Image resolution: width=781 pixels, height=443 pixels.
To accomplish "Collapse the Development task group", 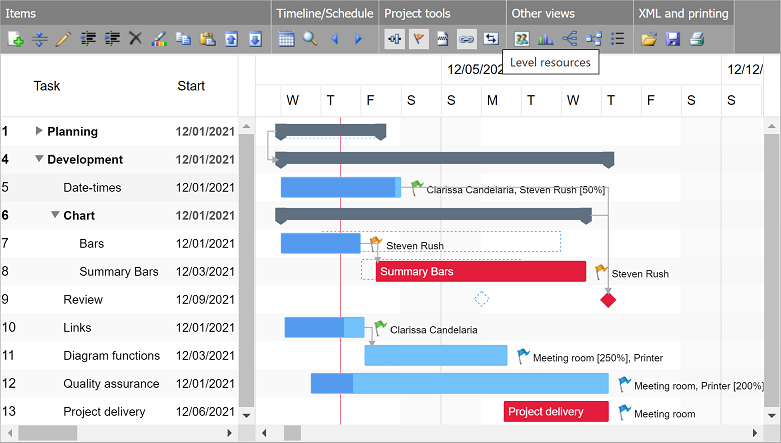I will point(39,159).
